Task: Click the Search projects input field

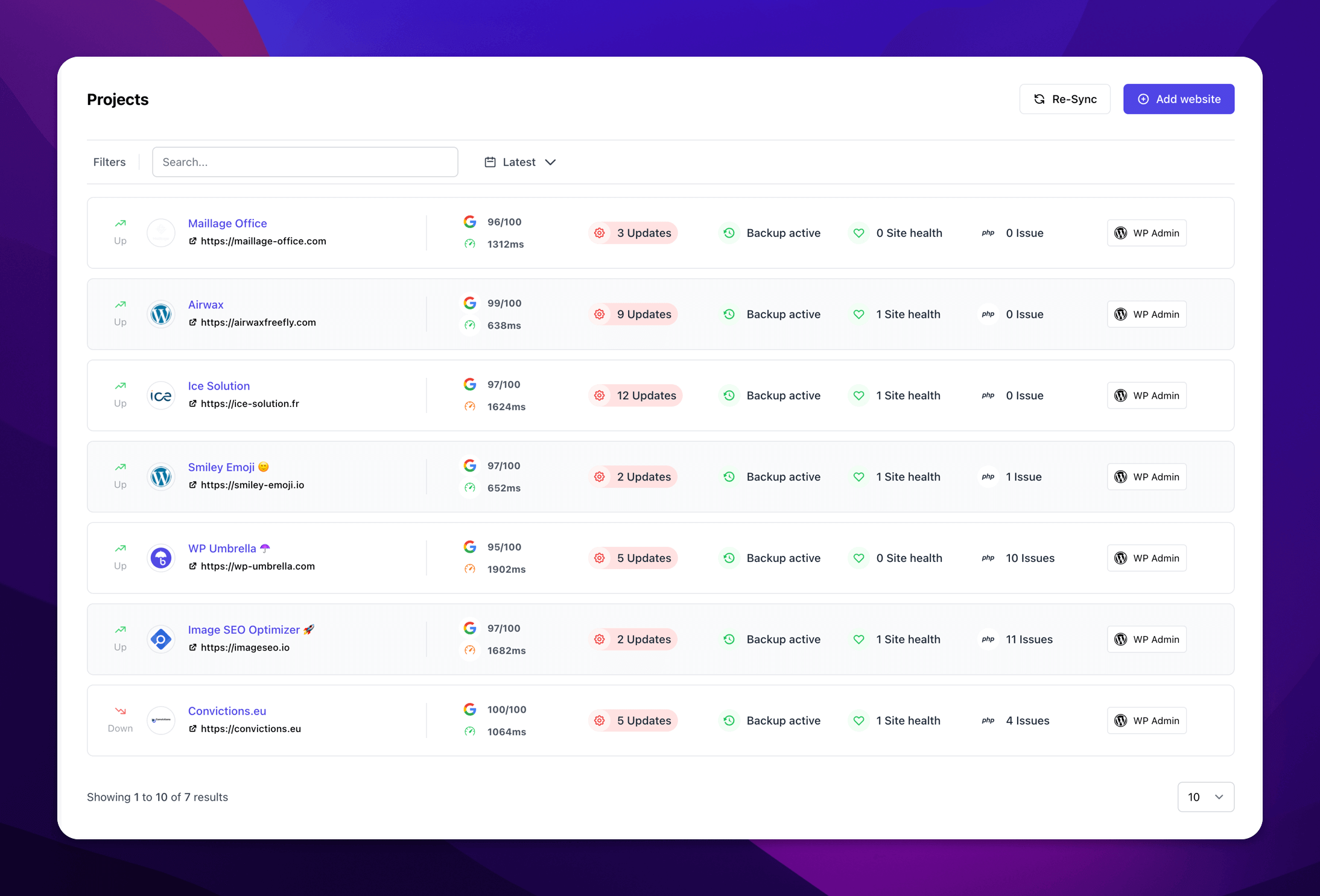Action: coord(303,161)
